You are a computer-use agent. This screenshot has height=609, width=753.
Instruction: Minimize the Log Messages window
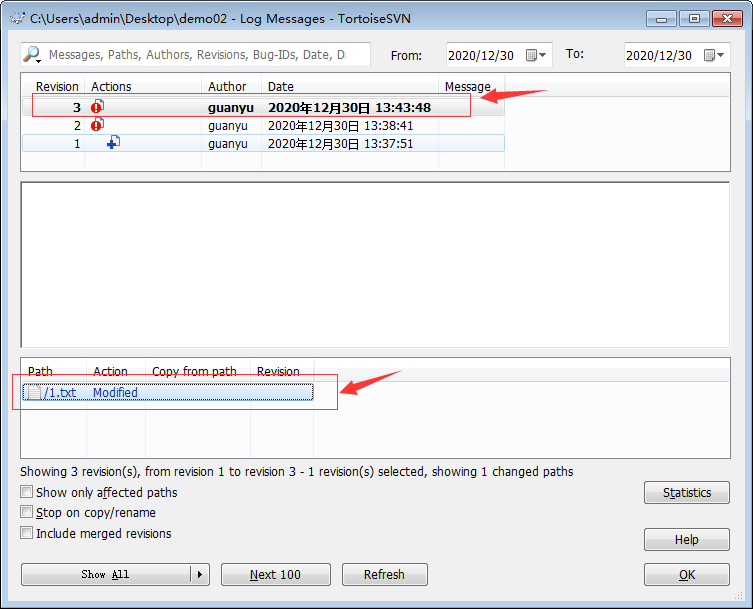click(x=661, y=19)
